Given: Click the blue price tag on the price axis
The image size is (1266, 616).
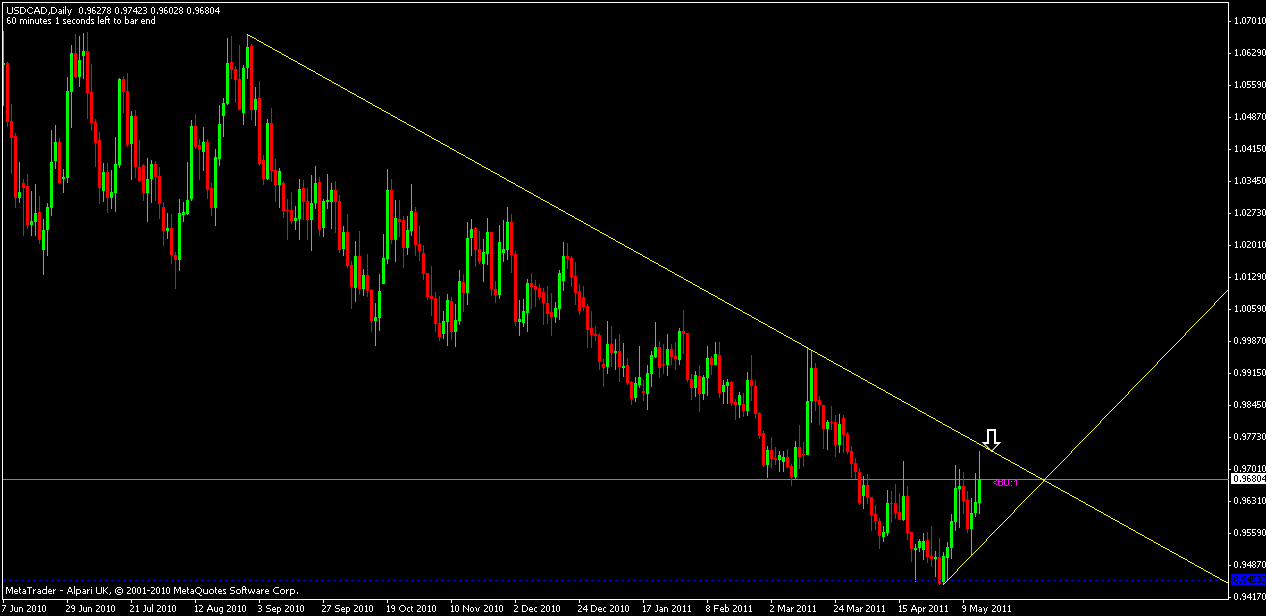Looking at the screenshot, I should (1247, 580).
